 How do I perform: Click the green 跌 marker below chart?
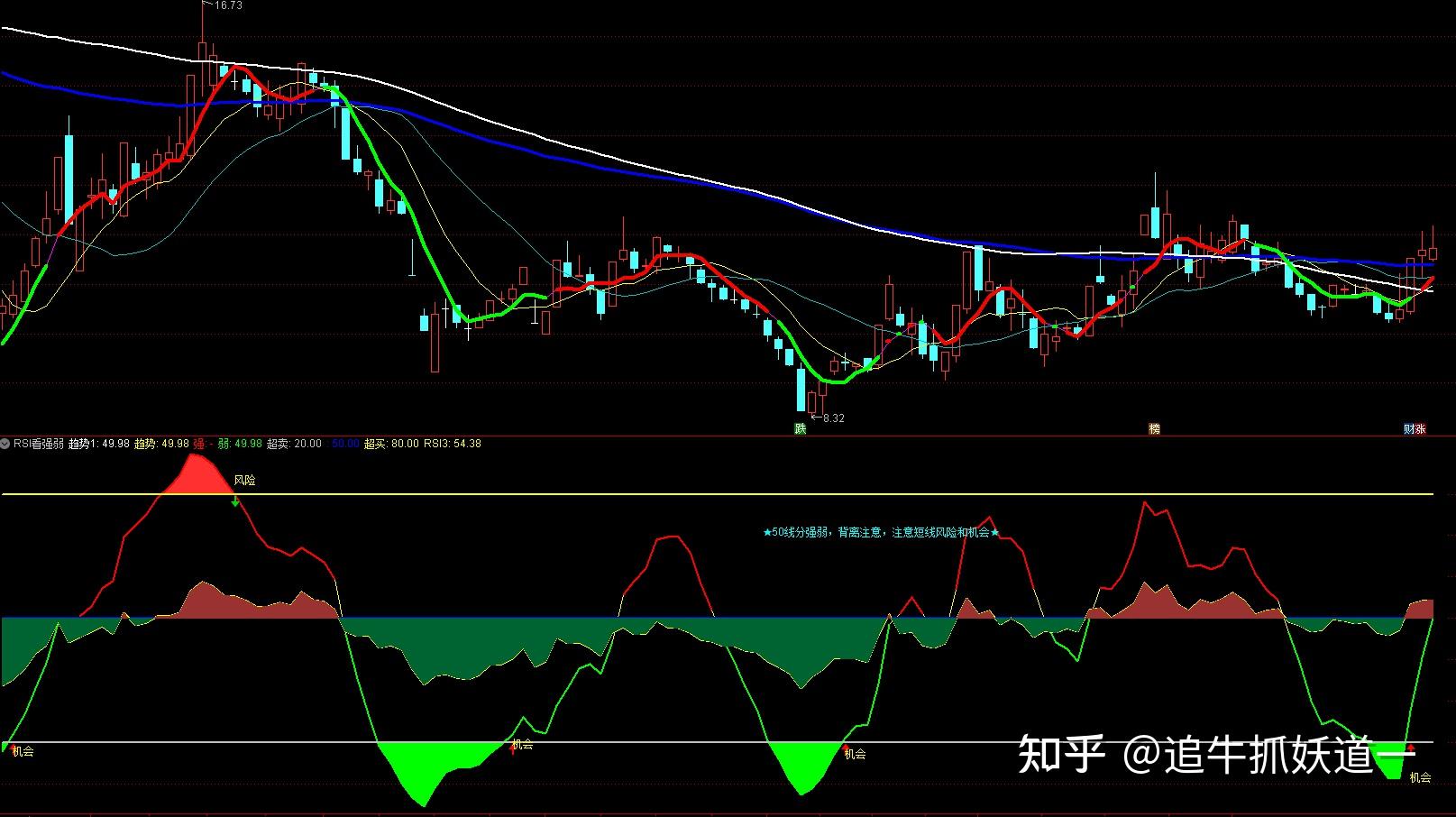tap(800, 429)
